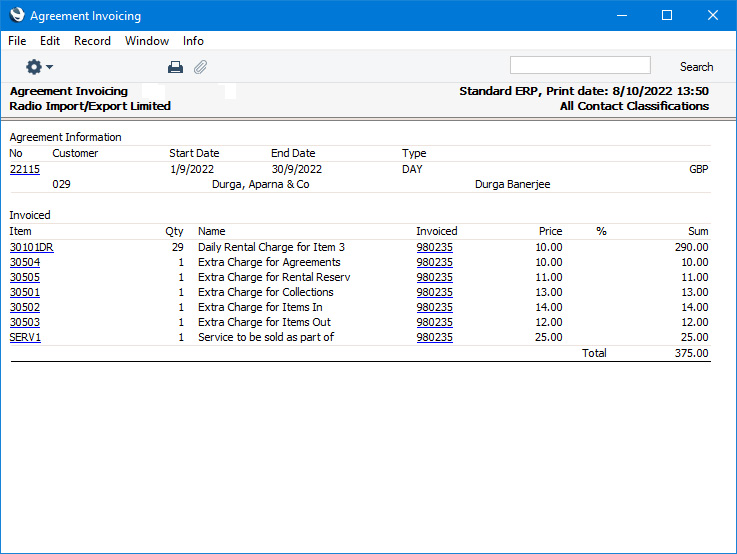Open invoice 980235 for Daily Rental Charge
The width and height of the screenshot is (737, 554).
tap(434, 247)
